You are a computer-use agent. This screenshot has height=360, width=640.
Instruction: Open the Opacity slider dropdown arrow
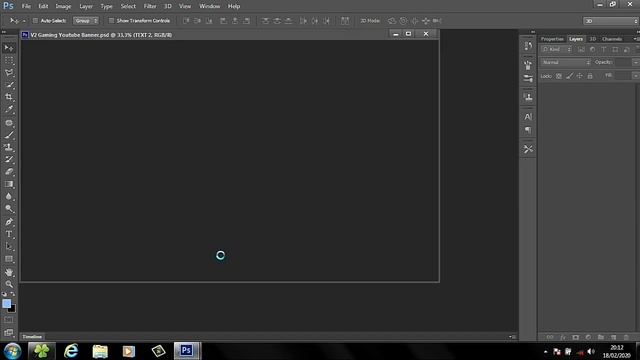tap(636, 62)
